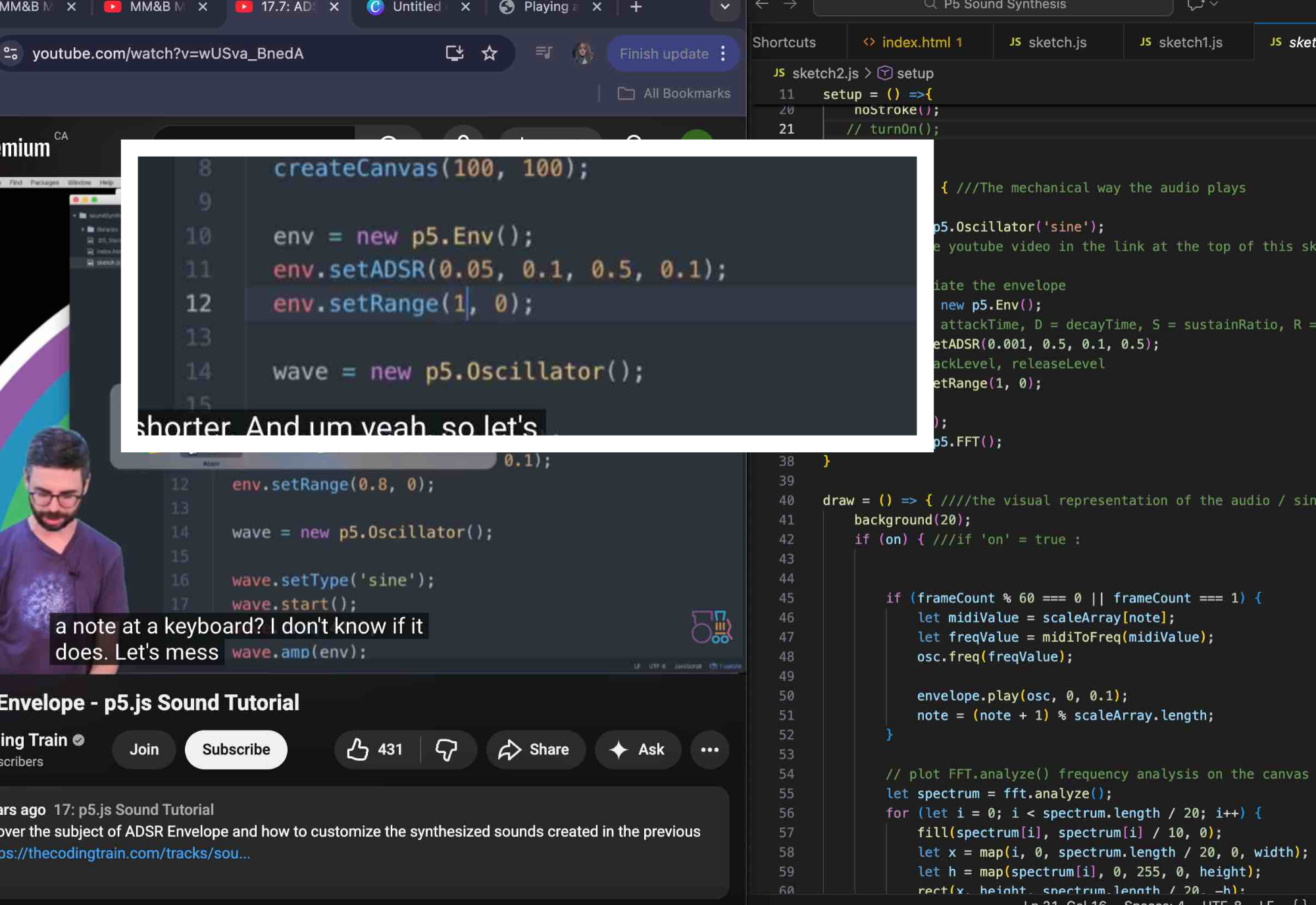Click the Share button
This screenshot has height=905, width=1316.
[535, 749]
